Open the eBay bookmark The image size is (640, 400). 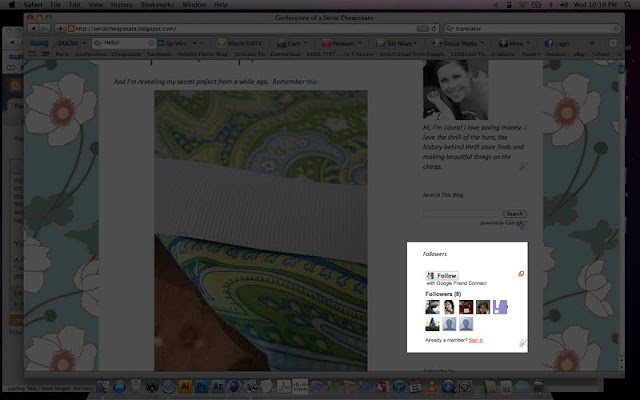point(579,54)
